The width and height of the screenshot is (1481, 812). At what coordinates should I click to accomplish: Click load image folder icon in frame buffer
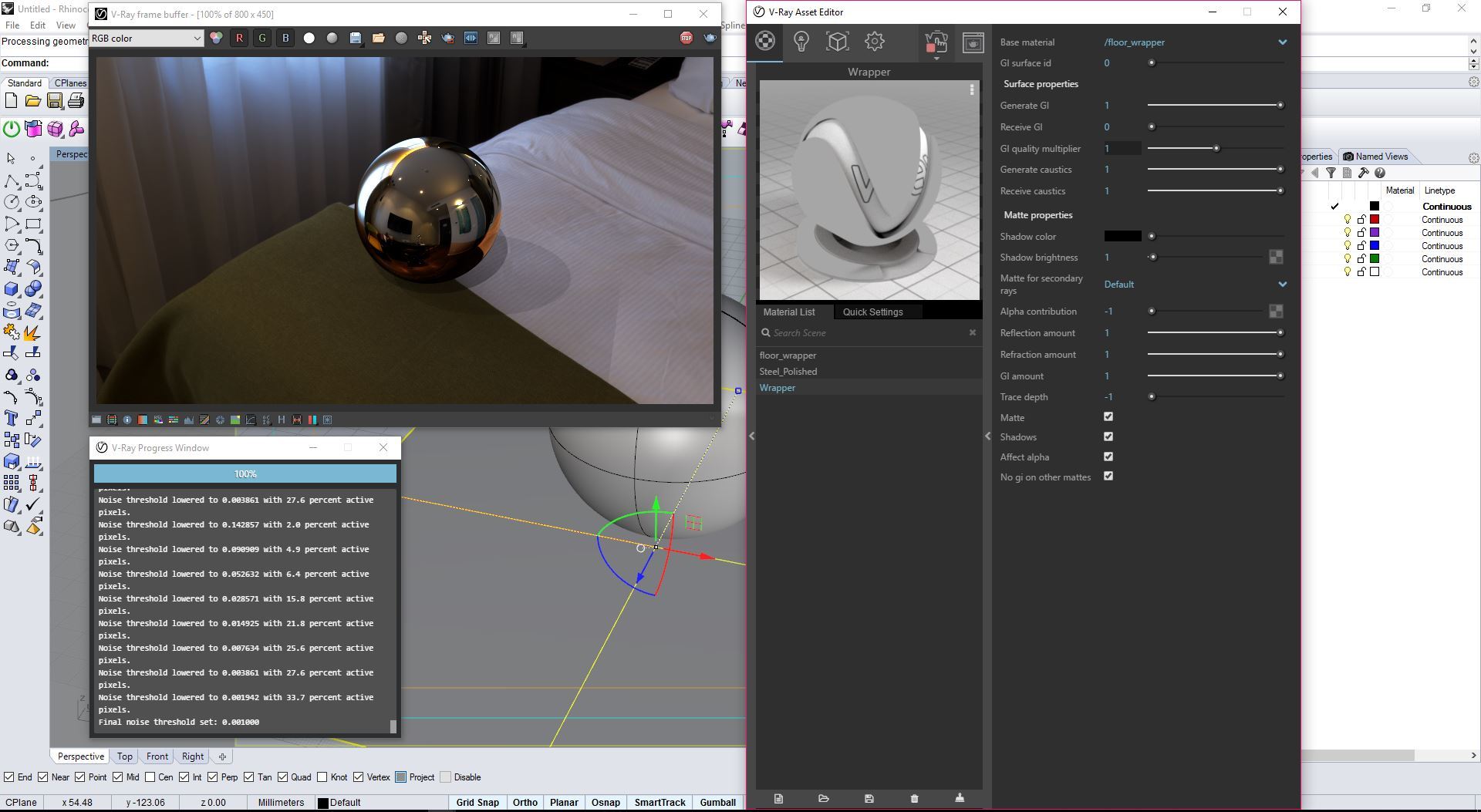tap(379, 38)
